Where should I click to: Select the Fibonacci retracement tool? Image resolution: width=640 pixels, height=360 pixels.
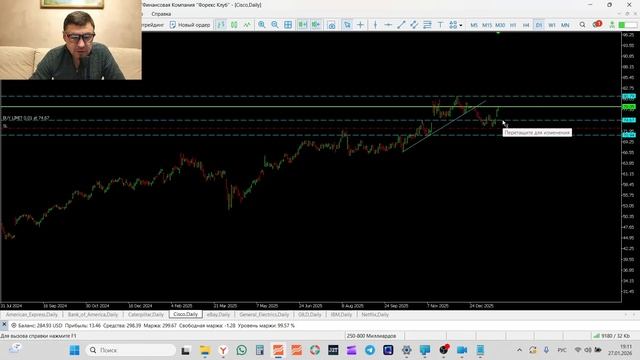pyautogui.click(x=427, y=25)
